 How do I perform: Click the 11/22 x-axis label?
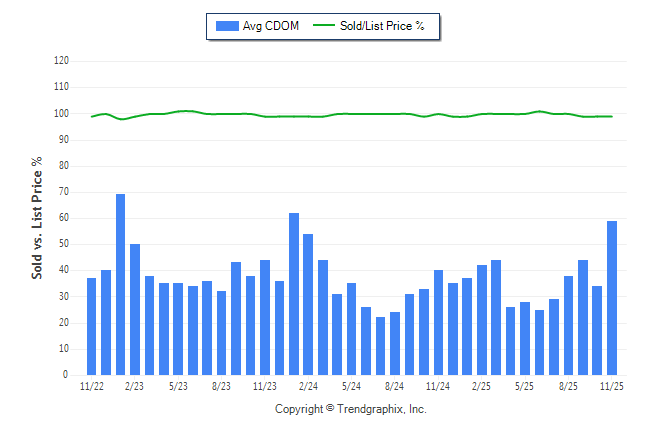pyautogui.click(x=91, y=385)
